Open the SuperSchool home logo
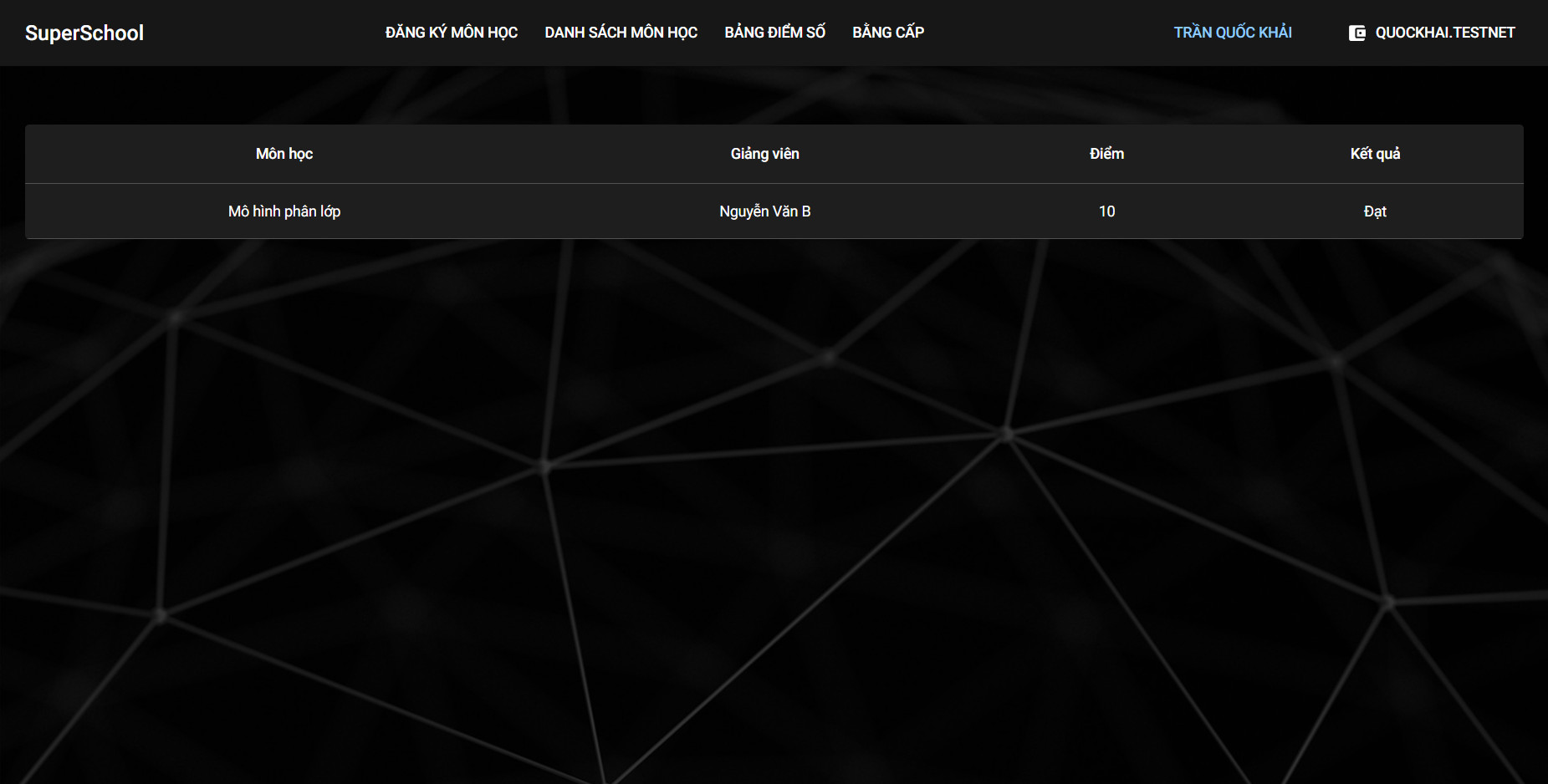 (x=84, y=33)
